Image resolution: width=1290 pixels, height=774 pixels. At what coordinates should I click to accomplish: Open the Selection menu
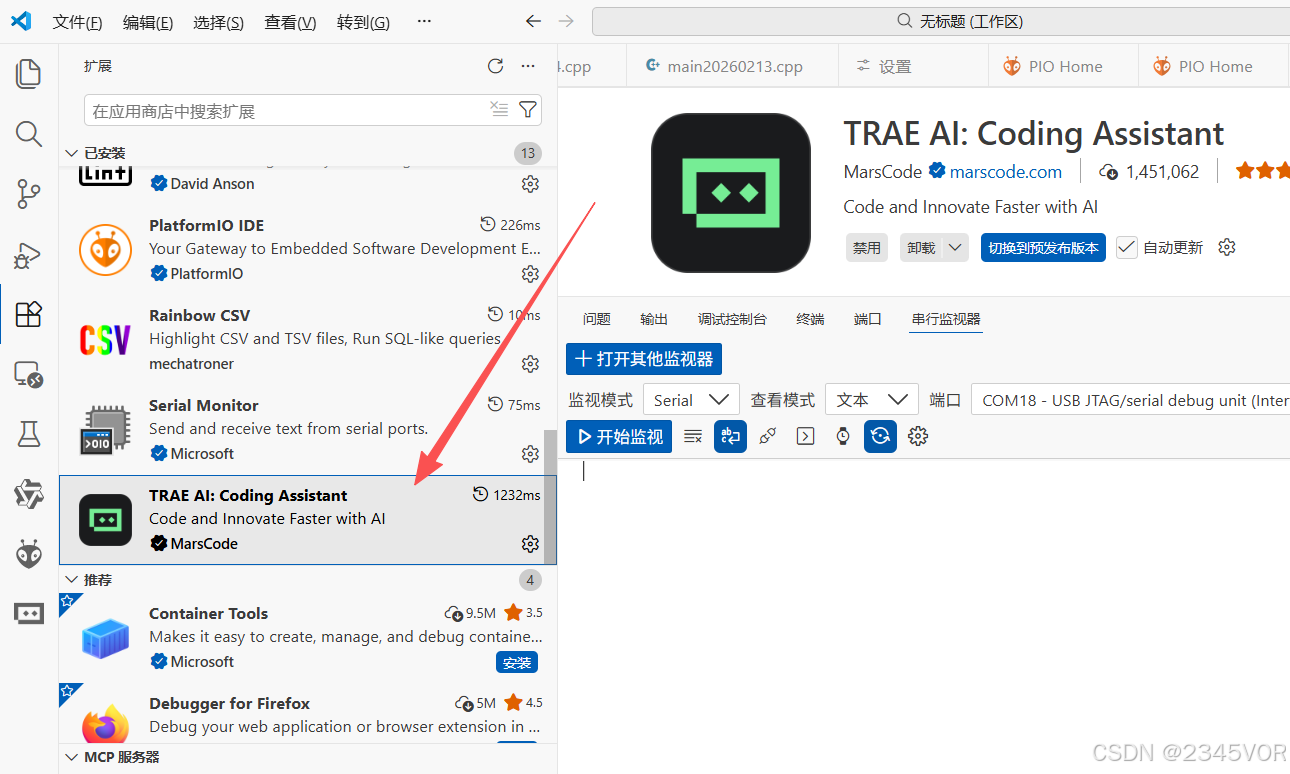pyautogui.click(x=219, y=22)
